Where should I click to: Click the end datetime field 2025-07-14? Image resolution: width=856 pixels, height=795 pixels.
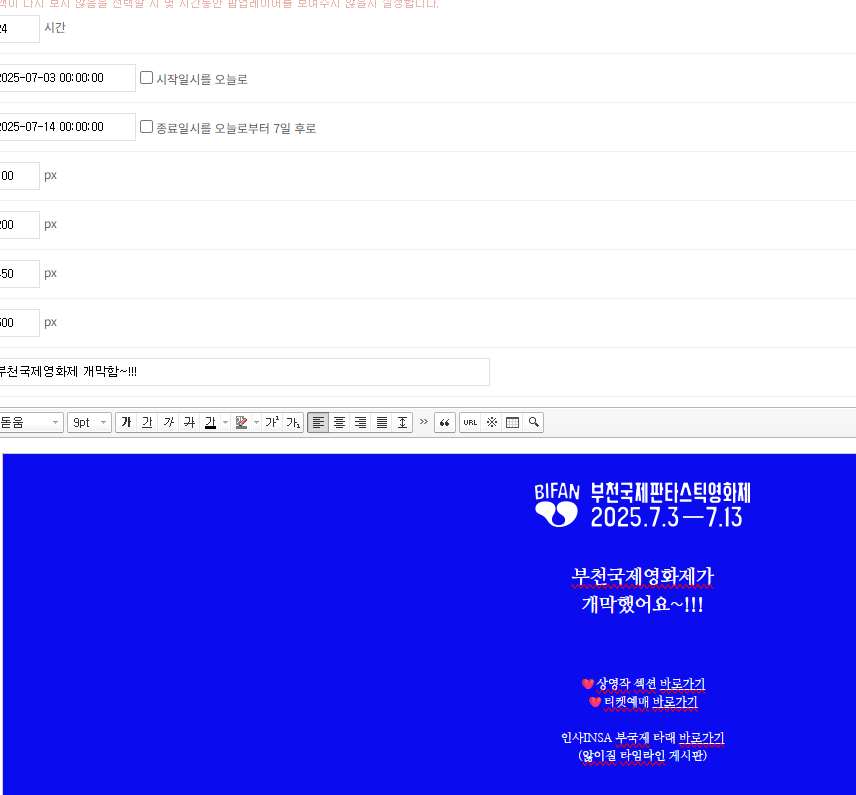pyautogui.click(x=67, y=127)
